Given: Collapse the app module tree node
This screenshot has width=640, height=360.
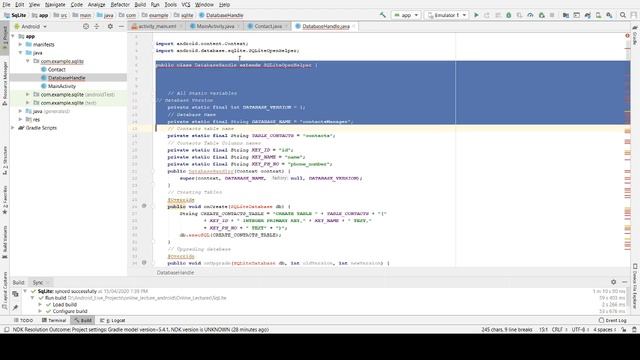Looking at the screenshot, I should (13, 36).
